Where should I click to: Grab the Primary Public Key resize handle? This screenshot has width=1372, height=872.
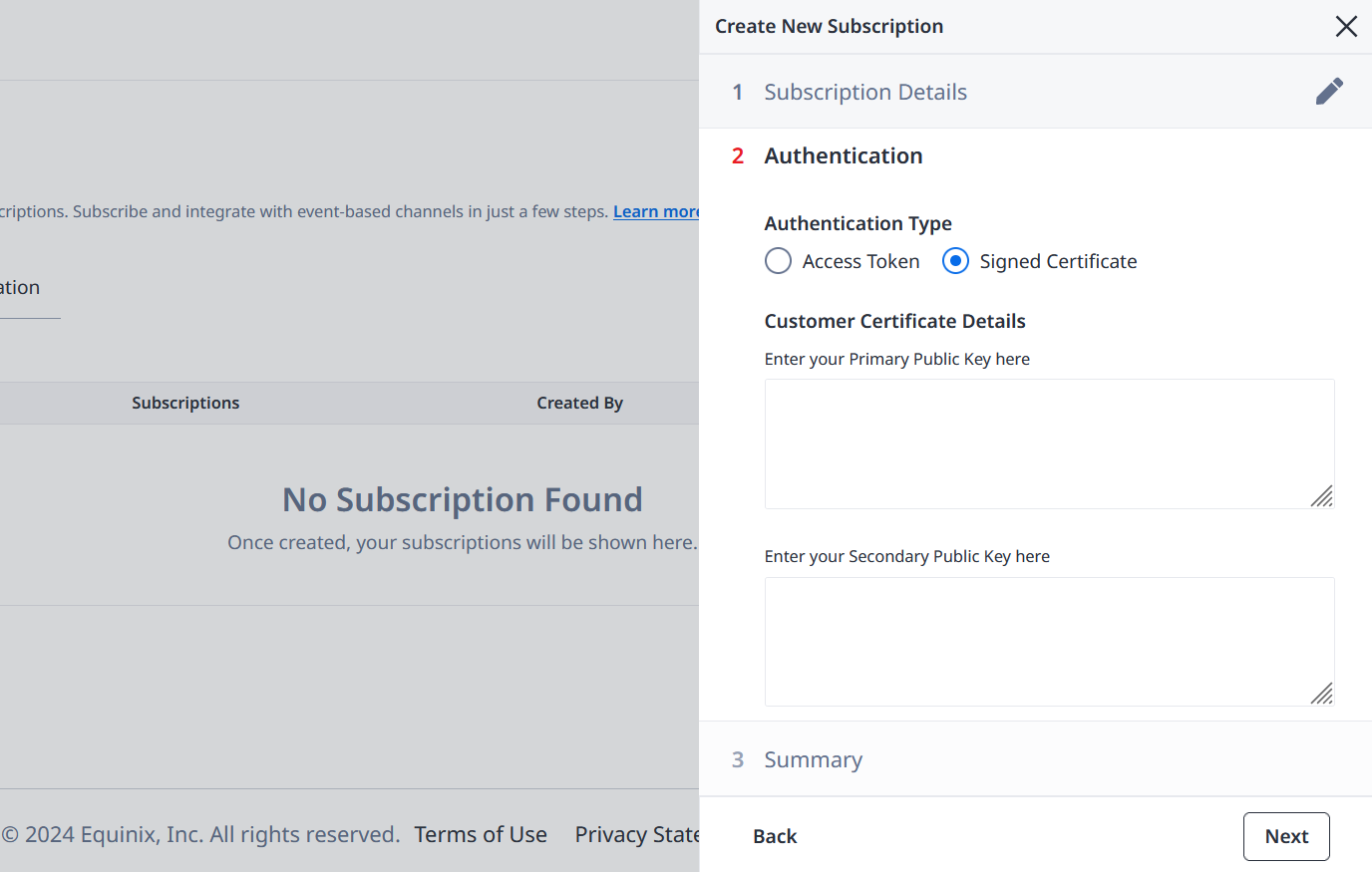[1322, 496]
